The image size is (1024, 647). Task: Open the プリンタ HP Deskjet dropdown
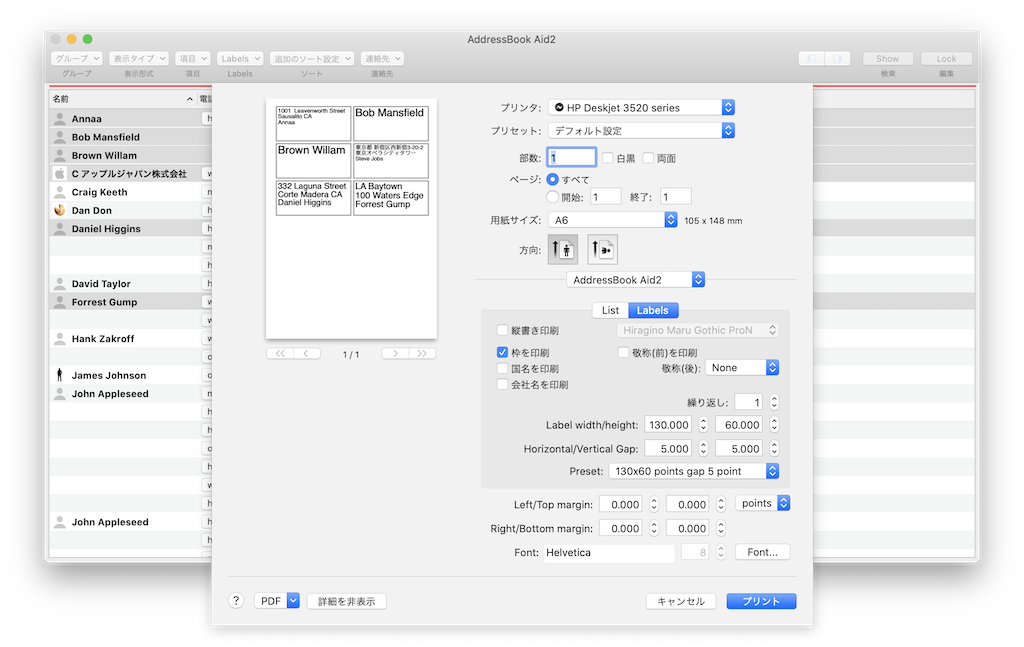[x=641, y=108]
